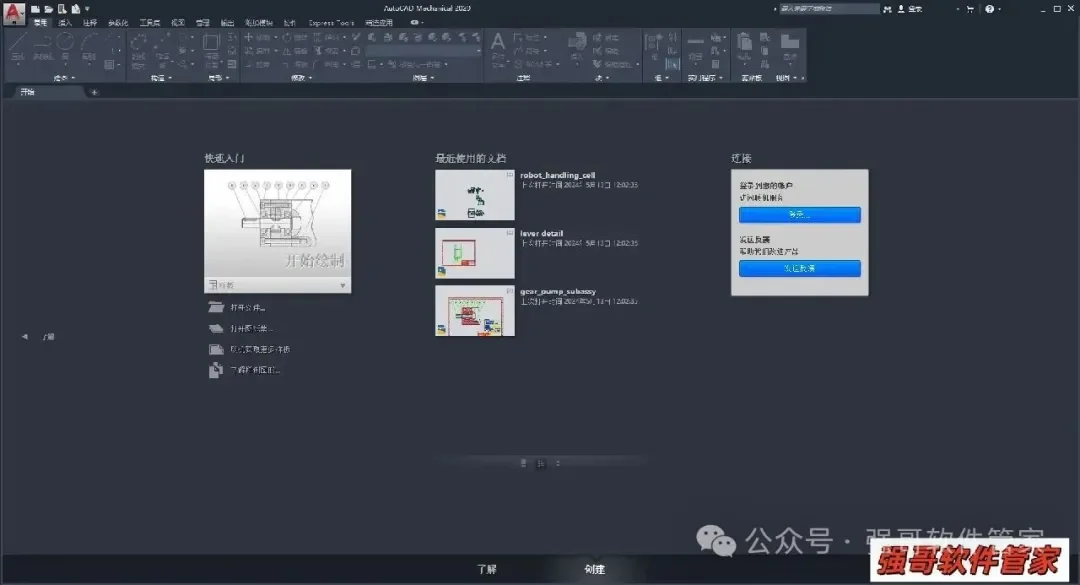The width and height of the screenshot is (1080, 585).
Task: Open the lever detail recent document thumbnail
Action: pyautogui.click(x=475, y=253)
